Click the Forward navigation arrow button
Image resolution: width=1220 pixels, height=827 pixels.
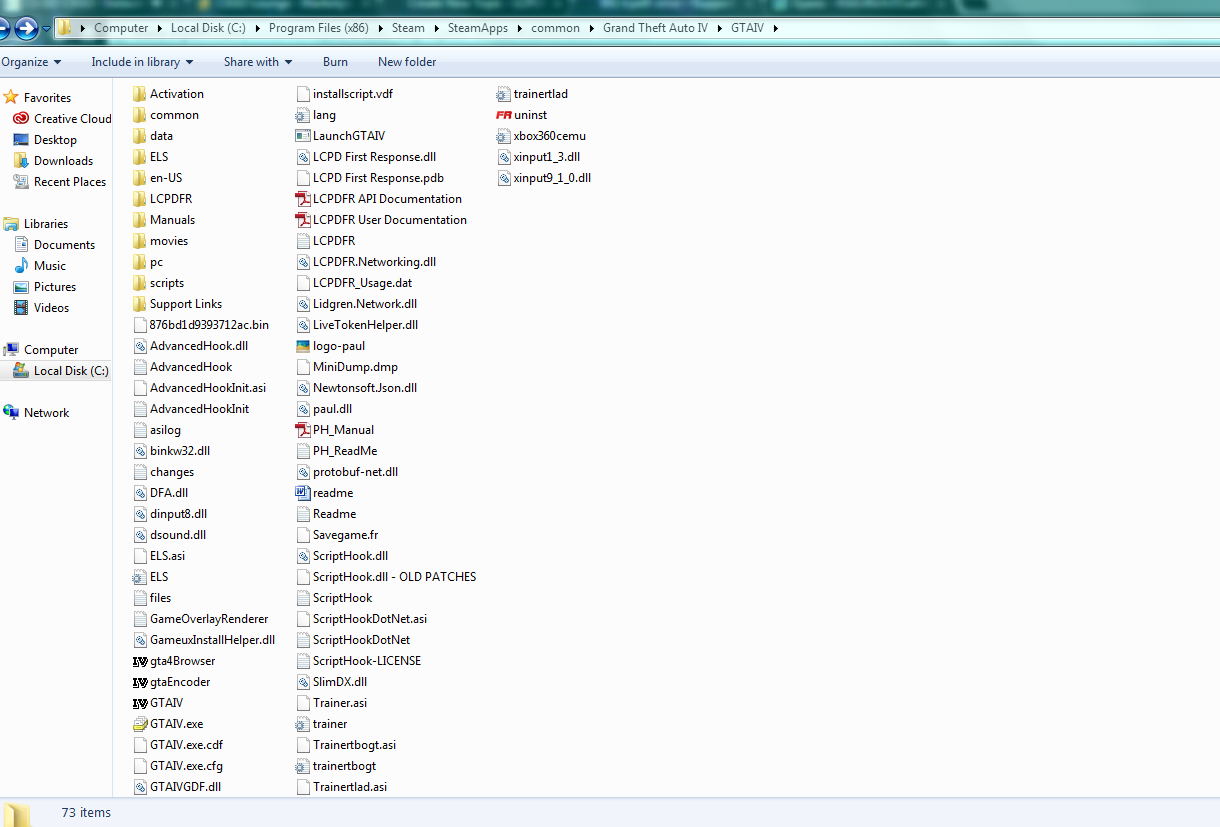[27, 29]
